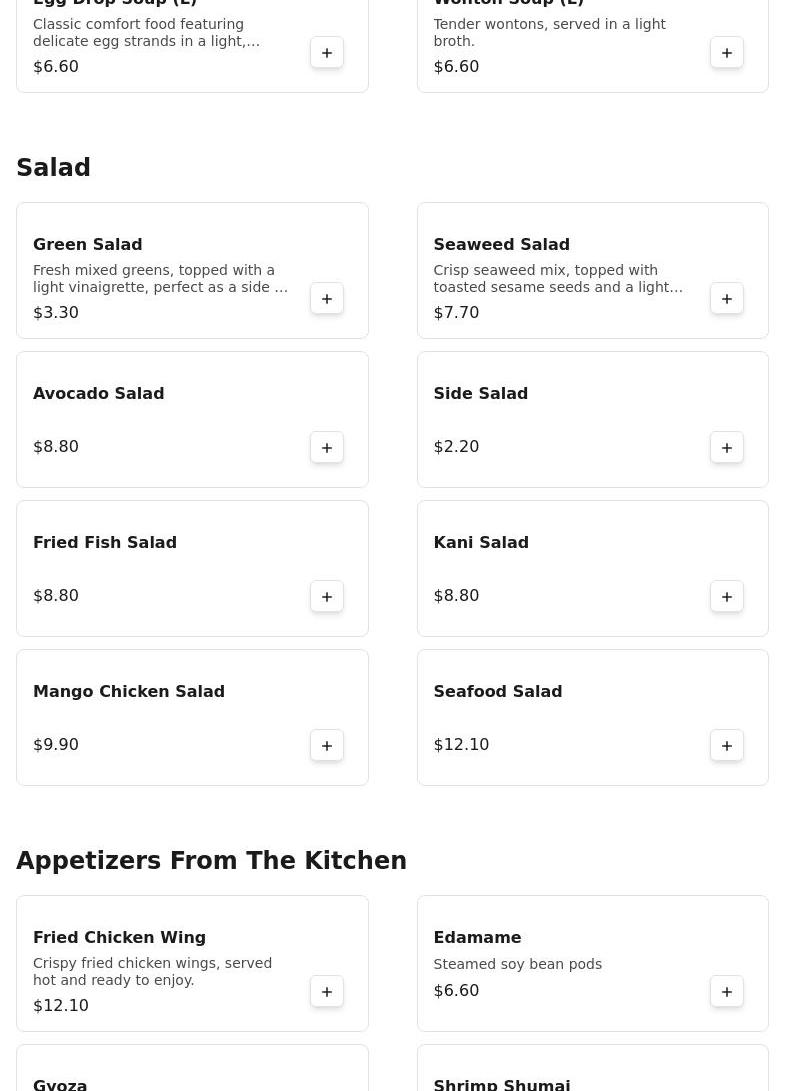Open Seafood Salad item details
The width and height of the screenshot is (785, 1091).
[592, 717]
